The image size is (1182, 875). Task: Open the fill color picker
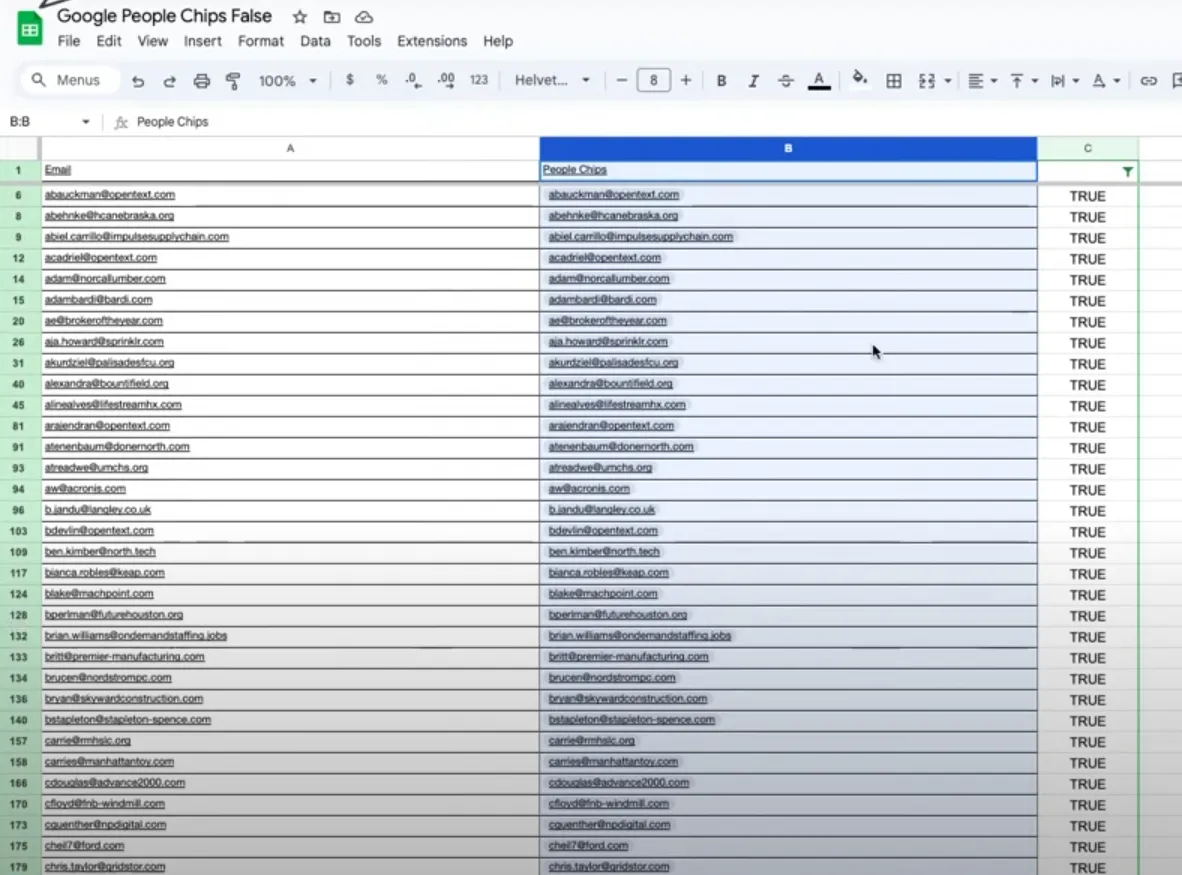859,79
